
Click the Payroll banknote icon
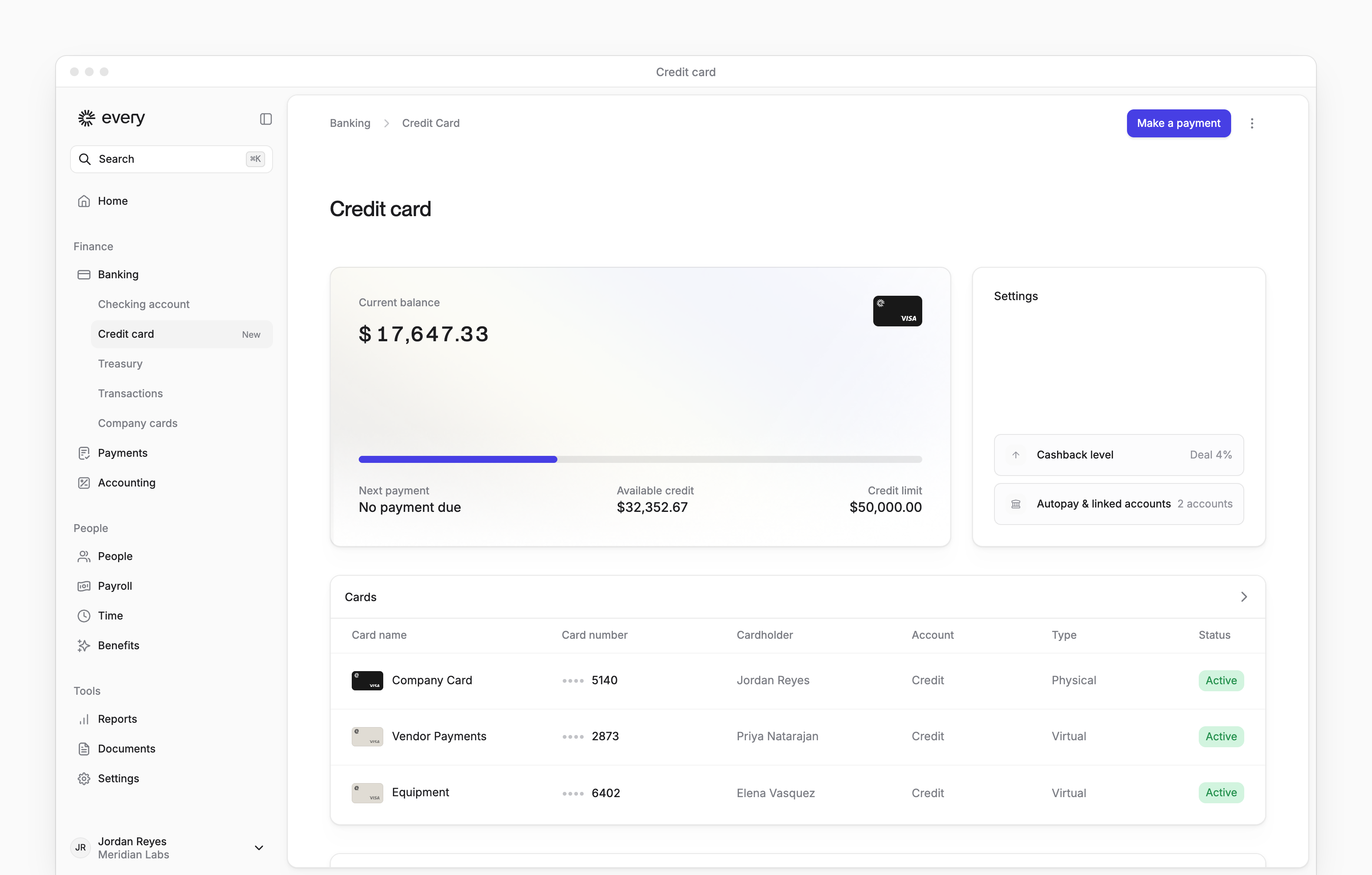click(x=84, y=586)
